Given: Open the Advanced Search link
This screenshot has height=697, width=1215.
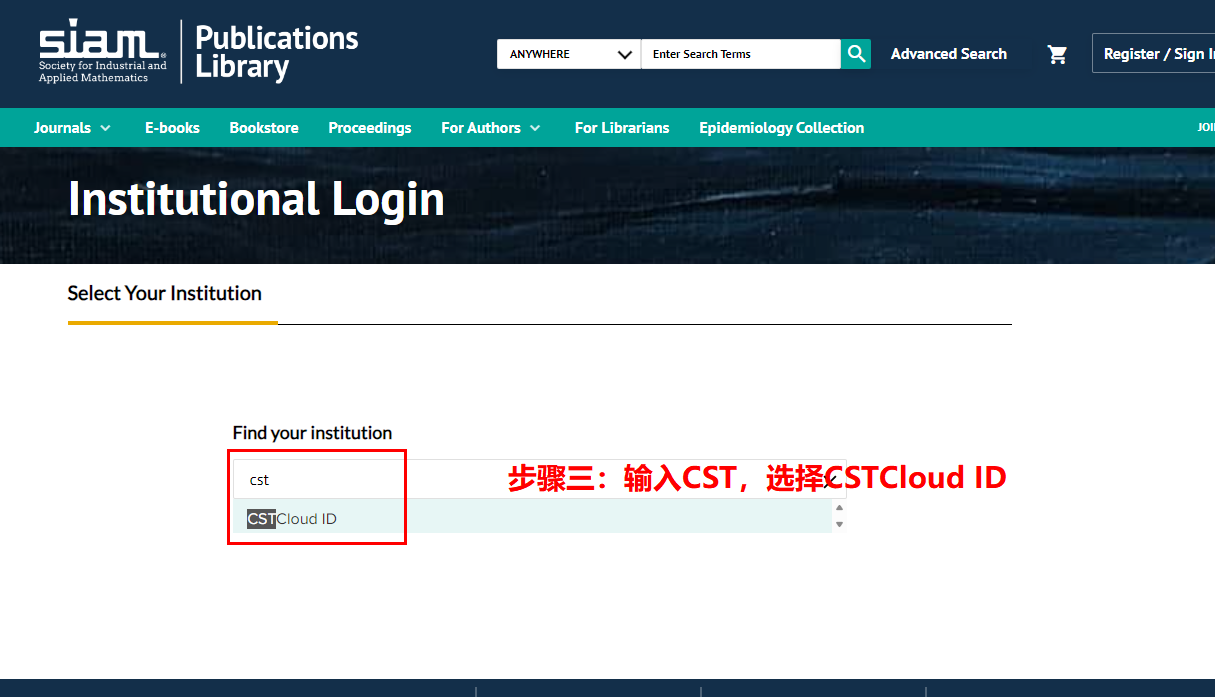Looking at the screenshot, I should coord(949,54).
